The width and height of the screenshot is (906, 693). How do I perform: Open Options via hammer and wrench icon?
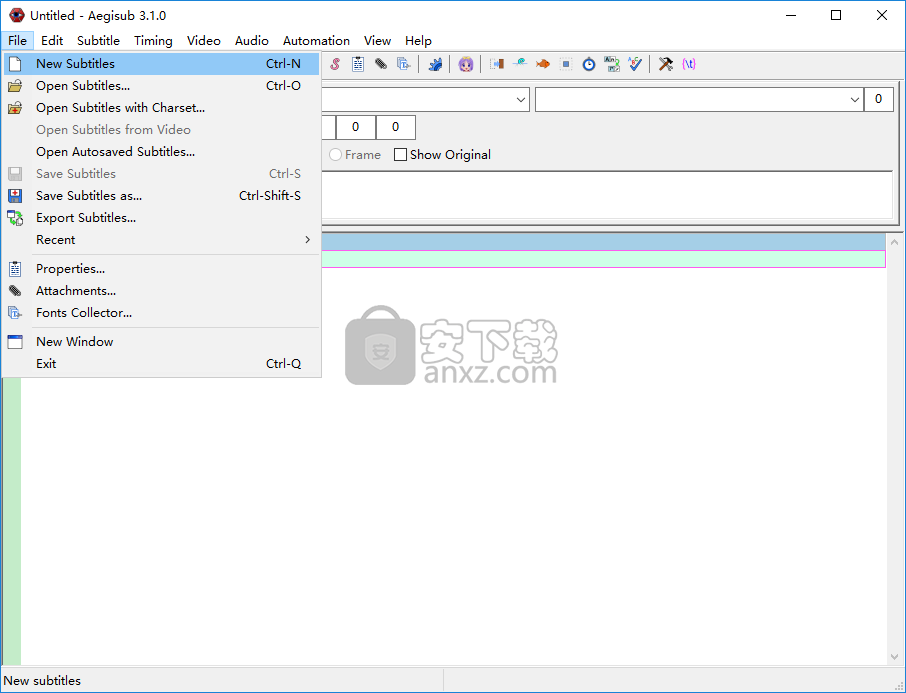[x=666, y=64]
